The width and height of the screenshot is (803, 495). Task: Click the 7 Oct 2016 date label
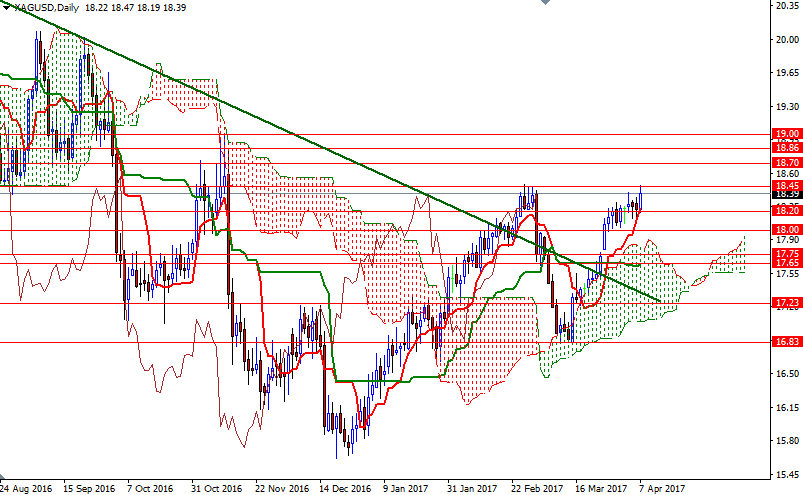tap(150, 489)
